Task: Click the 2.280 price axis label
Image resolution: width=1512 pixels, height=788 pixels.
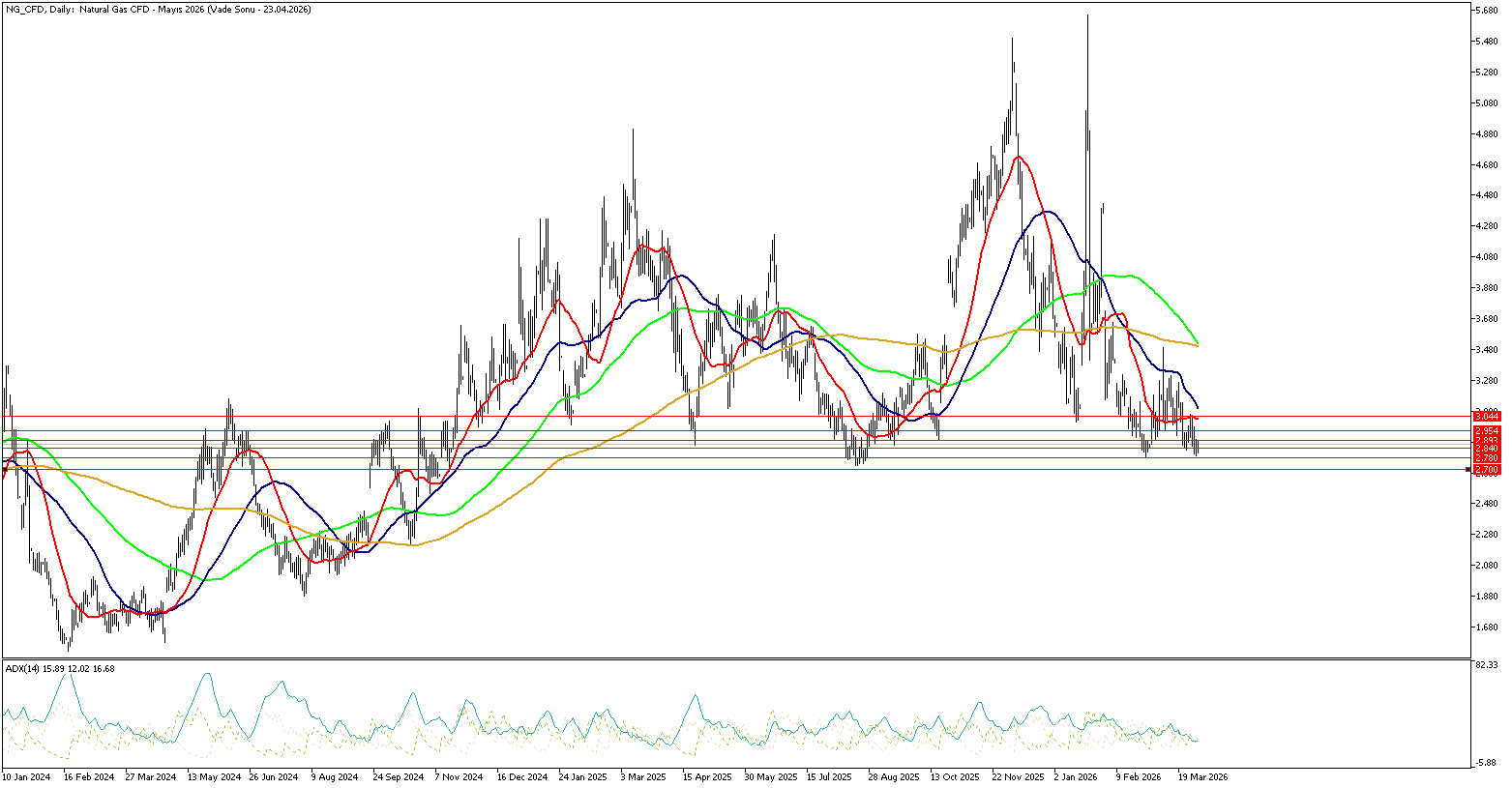Action: [1487, 535]
